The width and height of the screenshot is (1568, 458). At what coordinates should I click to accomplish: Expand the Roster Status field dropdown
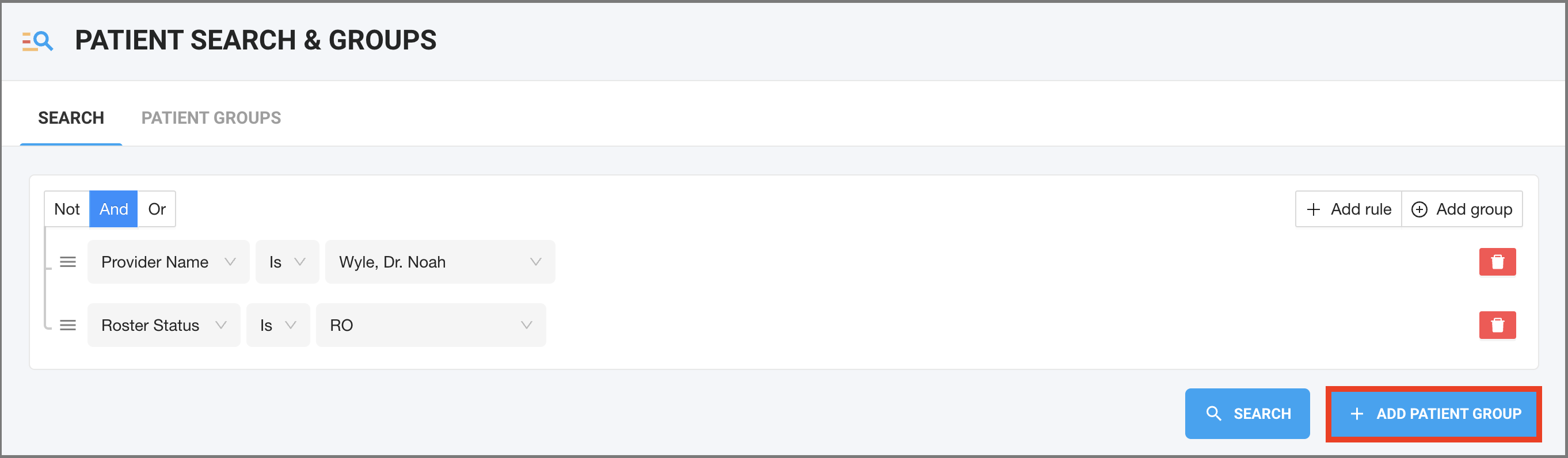pyautogui.click(x=163, y=325)
